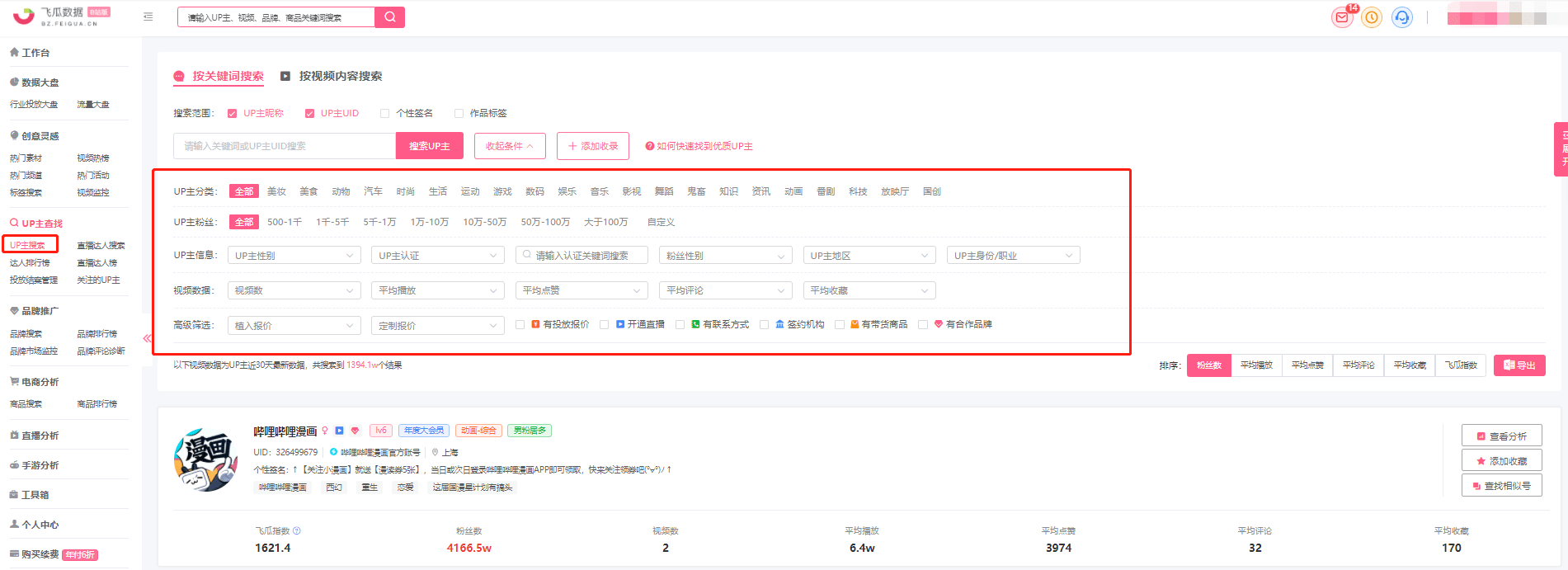
Task: Select 游戏 UP主 category
Action: point(502,191)
